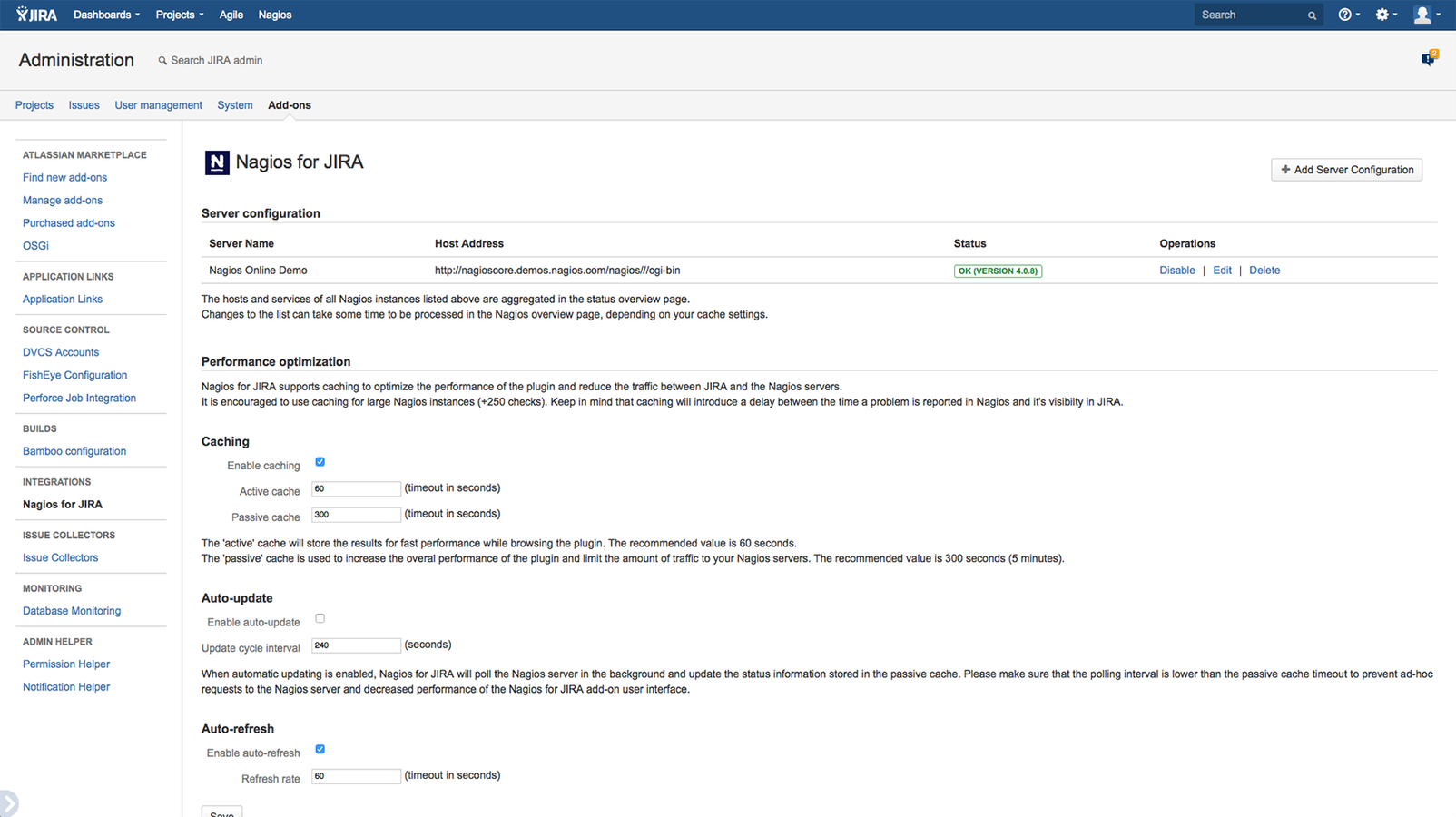Open Application Links in sidebar
Viewport: 1456px width, 817px height.
click(63, 300)
